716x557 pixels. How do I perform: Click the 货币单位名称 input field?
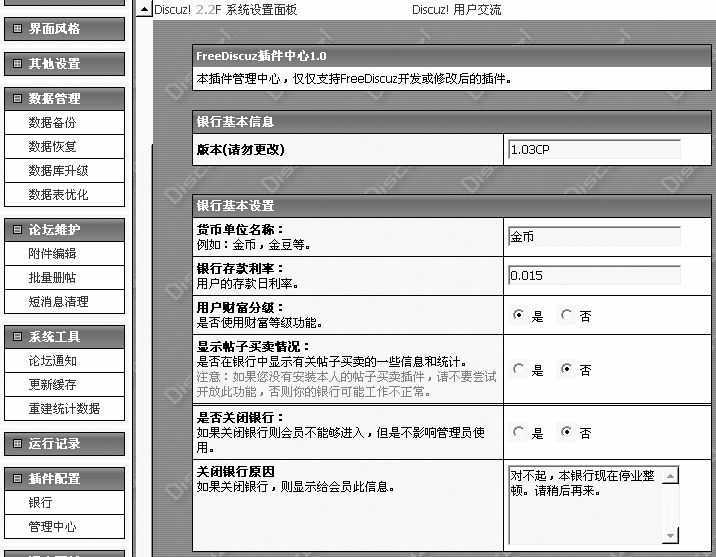click(x=594, y=237)
